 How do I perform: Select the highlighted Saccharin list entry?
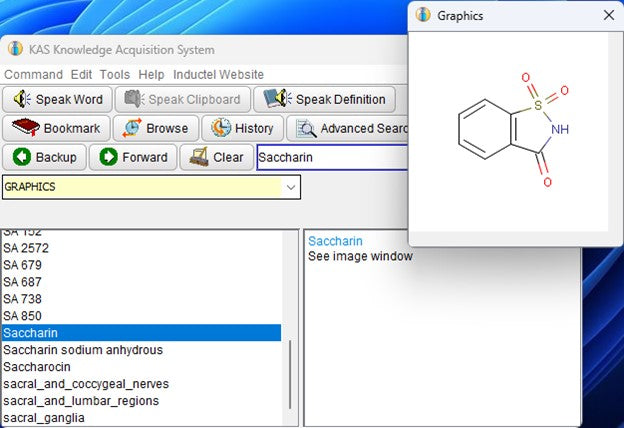pos(141,333)
